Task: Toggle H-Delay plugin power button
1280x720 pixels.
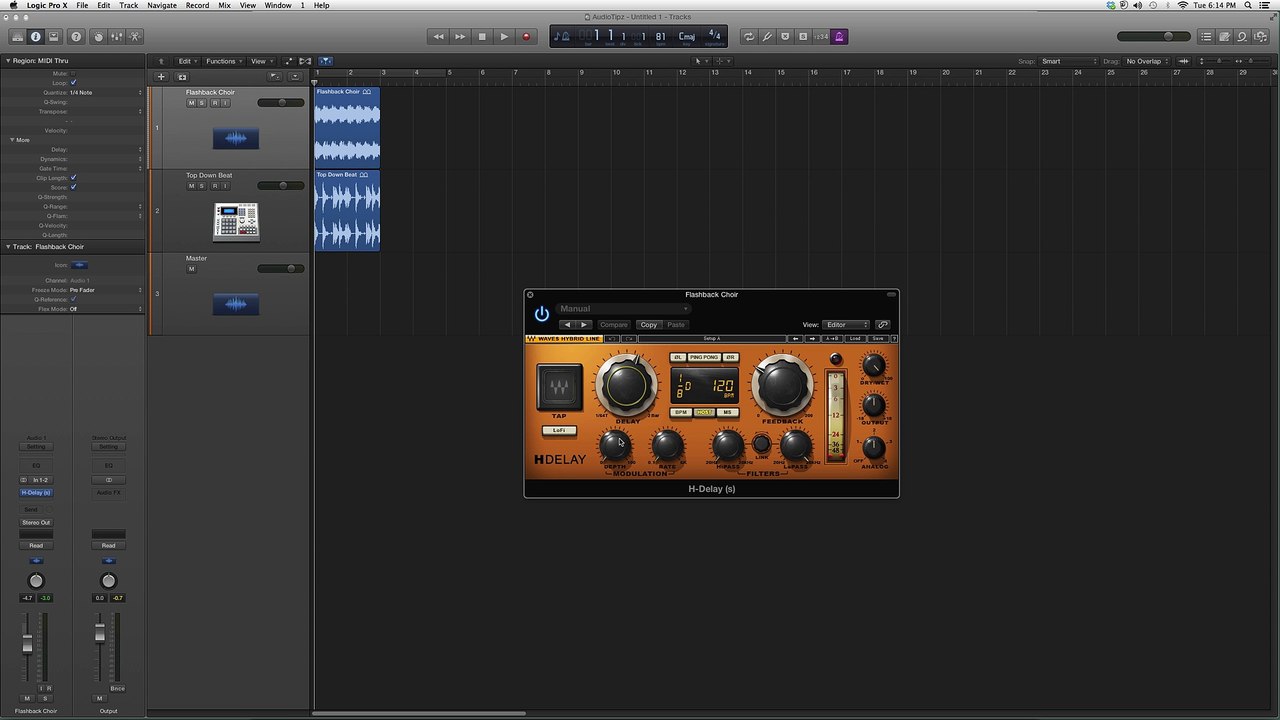Action: point(542,314)
